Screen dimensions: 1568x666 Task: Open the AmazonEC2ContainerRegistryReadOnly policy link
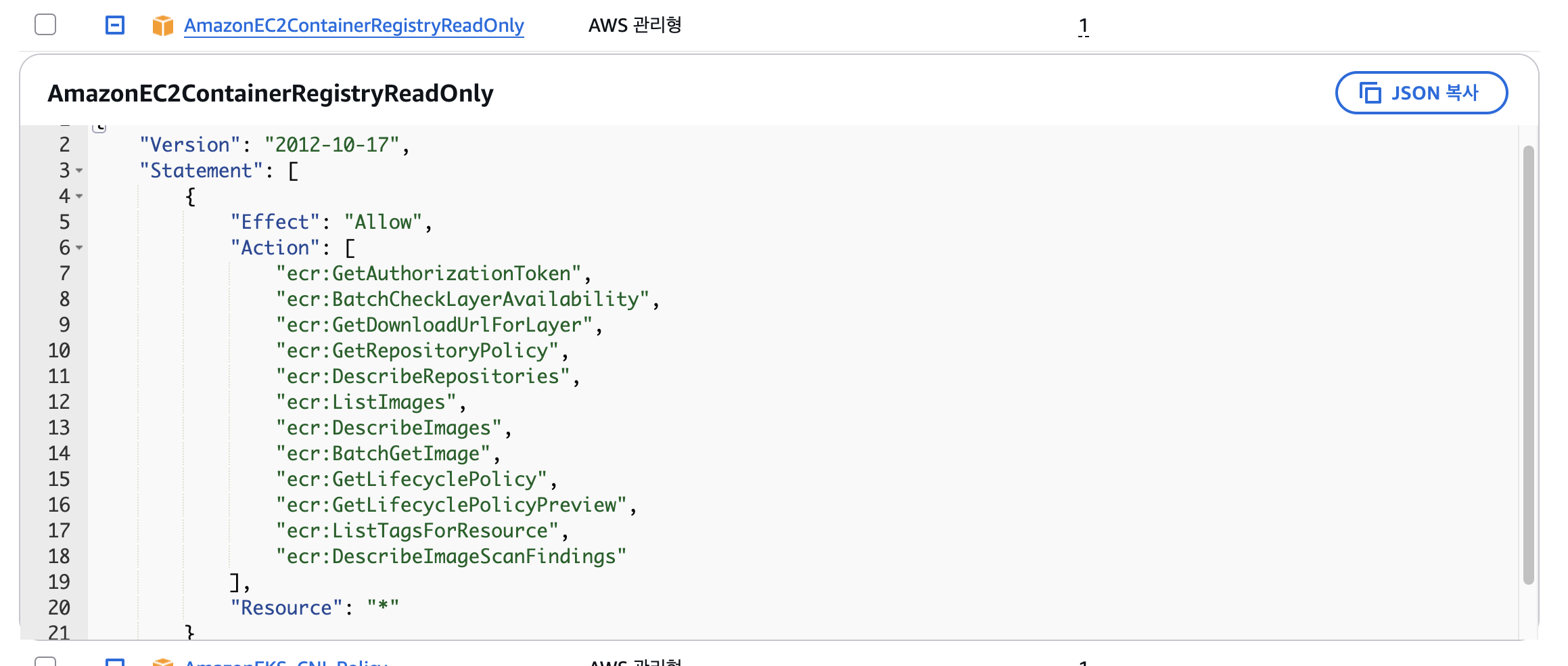(x=354, y=26)
